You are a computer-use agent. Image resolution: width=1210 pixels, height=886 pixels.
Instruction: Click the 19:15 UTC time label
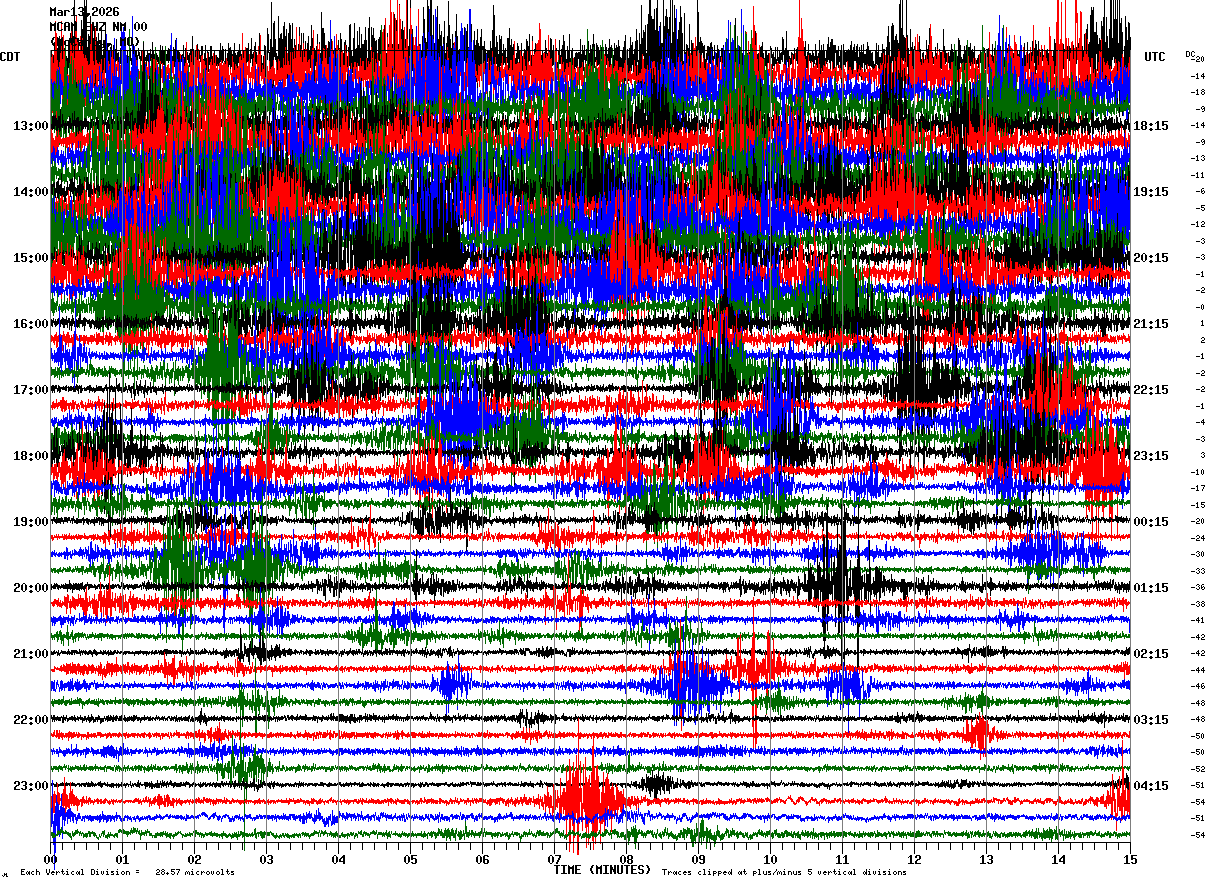pos(1151,192)
